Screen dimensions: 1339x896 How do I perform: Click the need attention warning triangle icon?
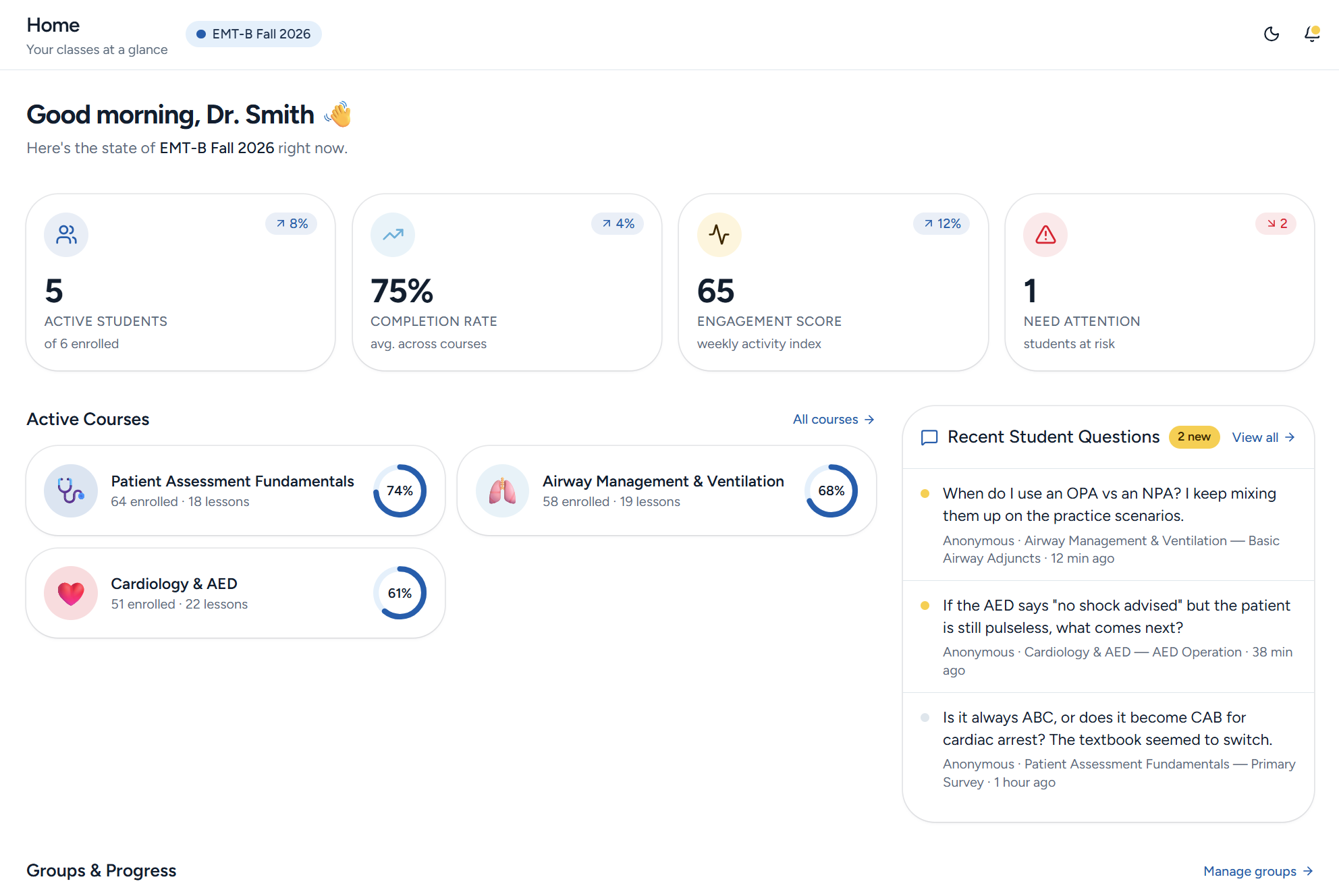point(1045,235)
